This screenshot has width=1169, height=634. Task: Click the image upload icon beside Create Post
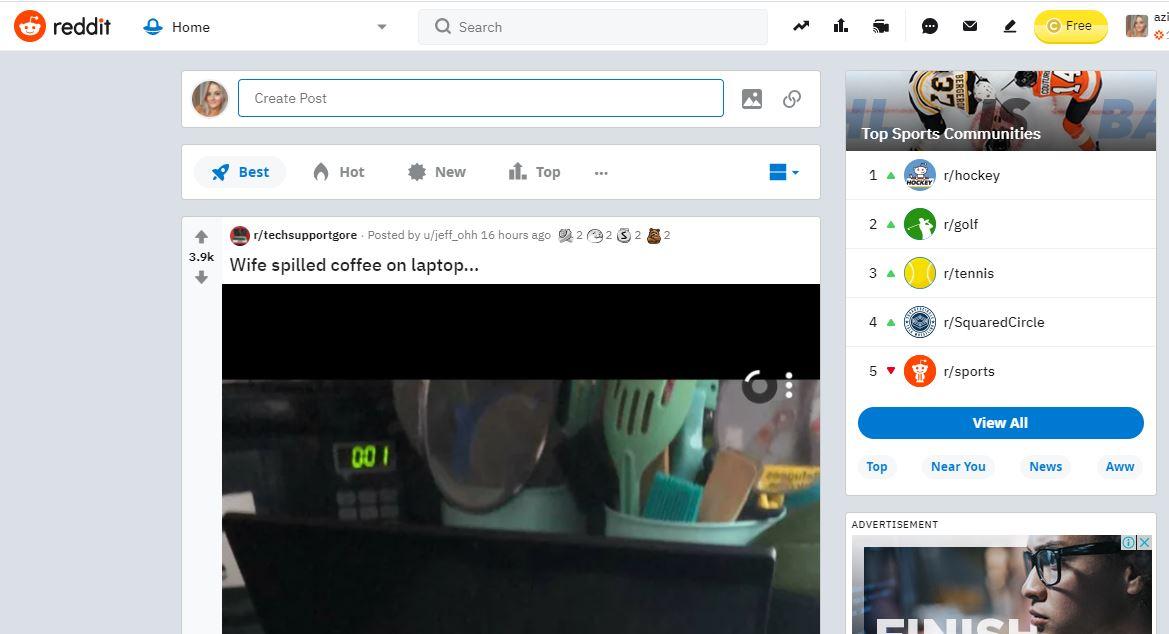tap(752, 98)
